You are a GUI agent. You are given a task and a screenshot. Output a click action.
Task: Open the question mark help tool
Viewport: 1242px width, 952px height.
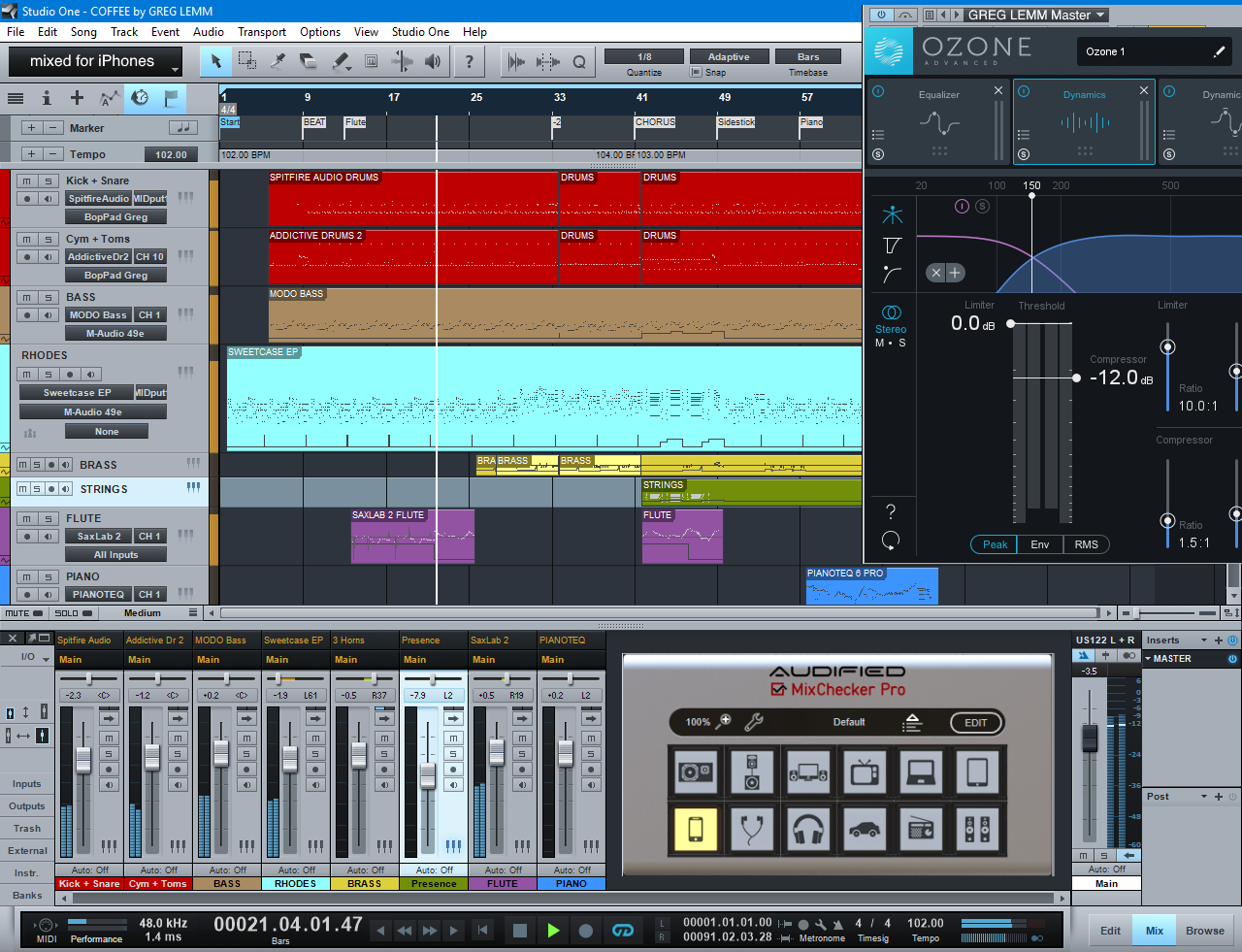(470, 61)
